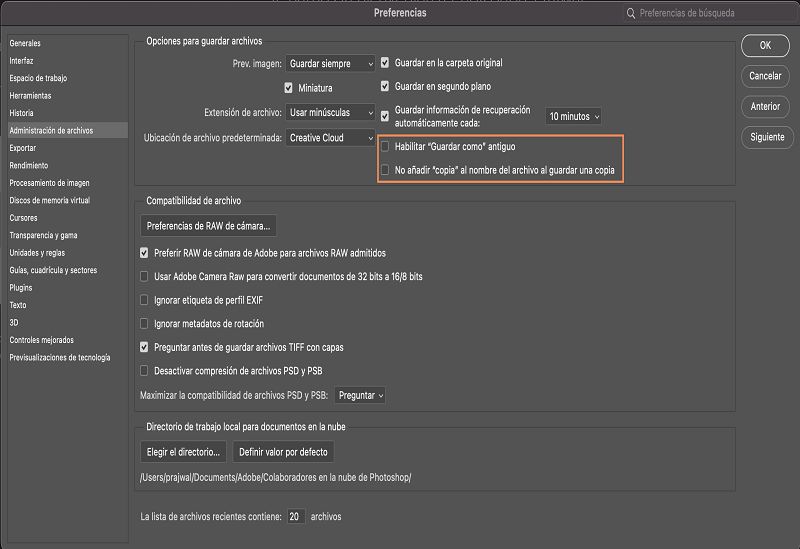Open Extensión de archivo dropdown
The image size is (800, 549).
click(330, 112)
